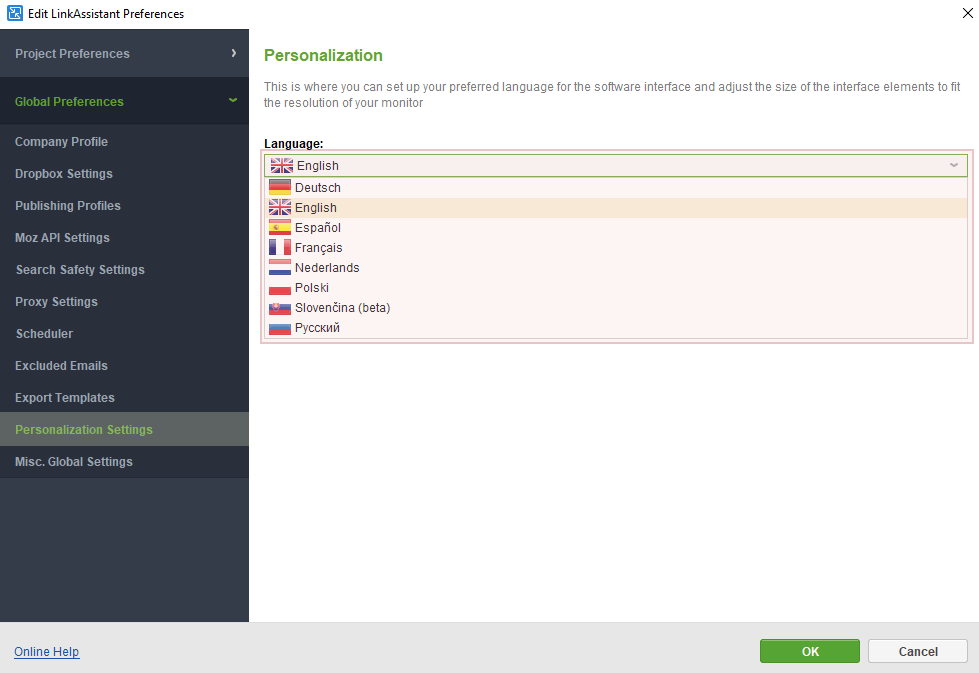
Task: Go to Proxy Settings
Action: [x=124, y=302]
